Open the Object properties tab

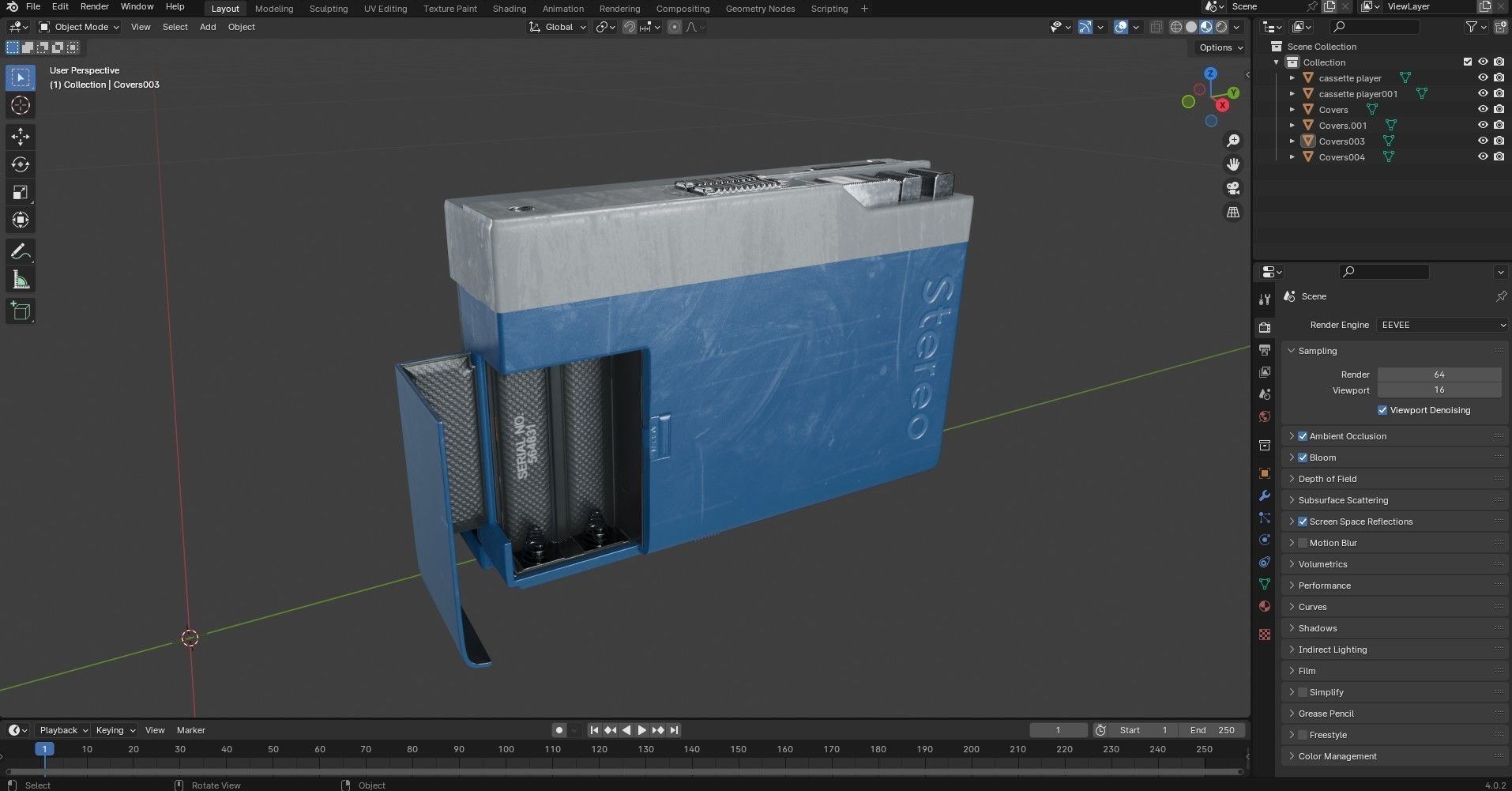tap(1265, 473)
